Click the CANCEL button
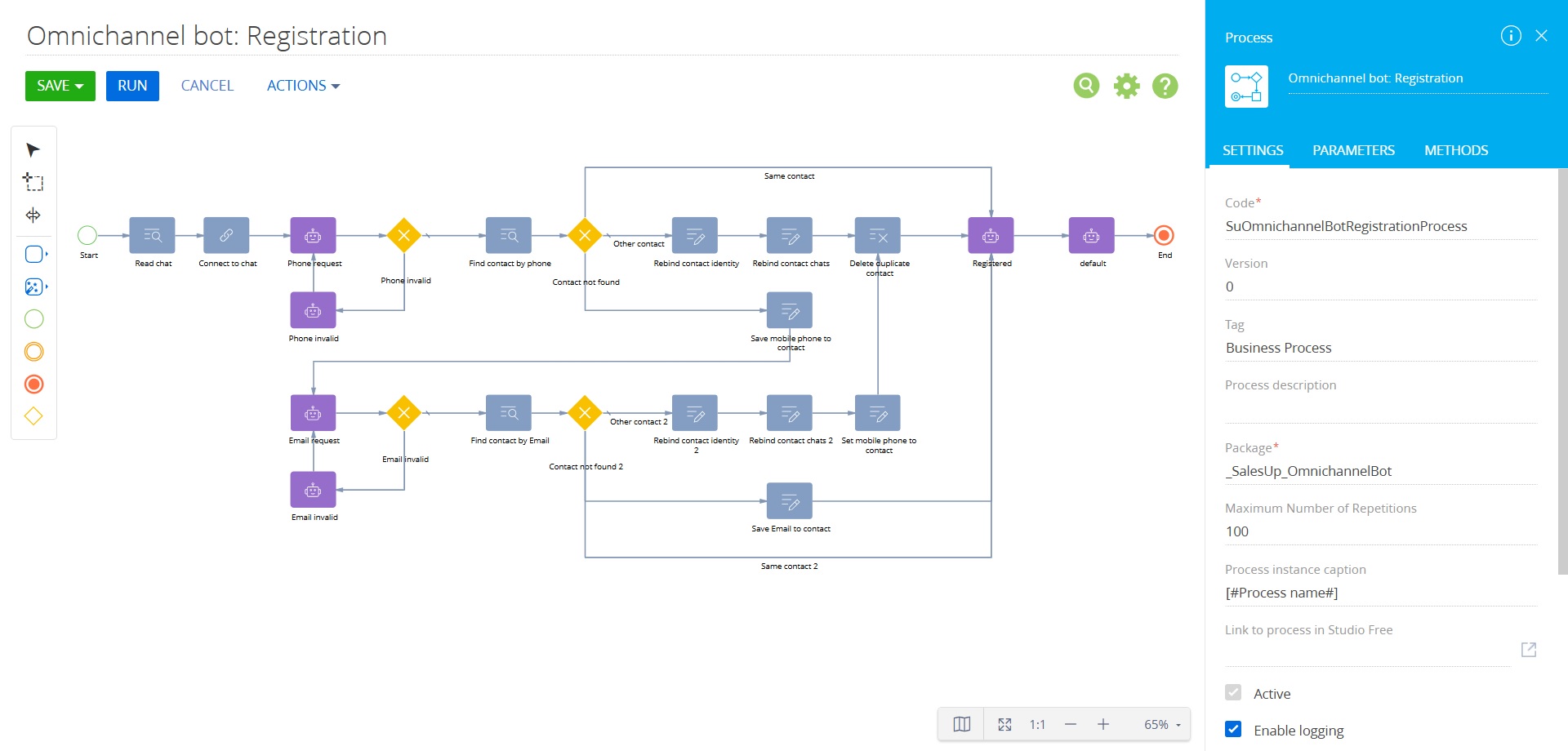The width and height of the screenshot is (1568, 751). (x=207, y=86)
